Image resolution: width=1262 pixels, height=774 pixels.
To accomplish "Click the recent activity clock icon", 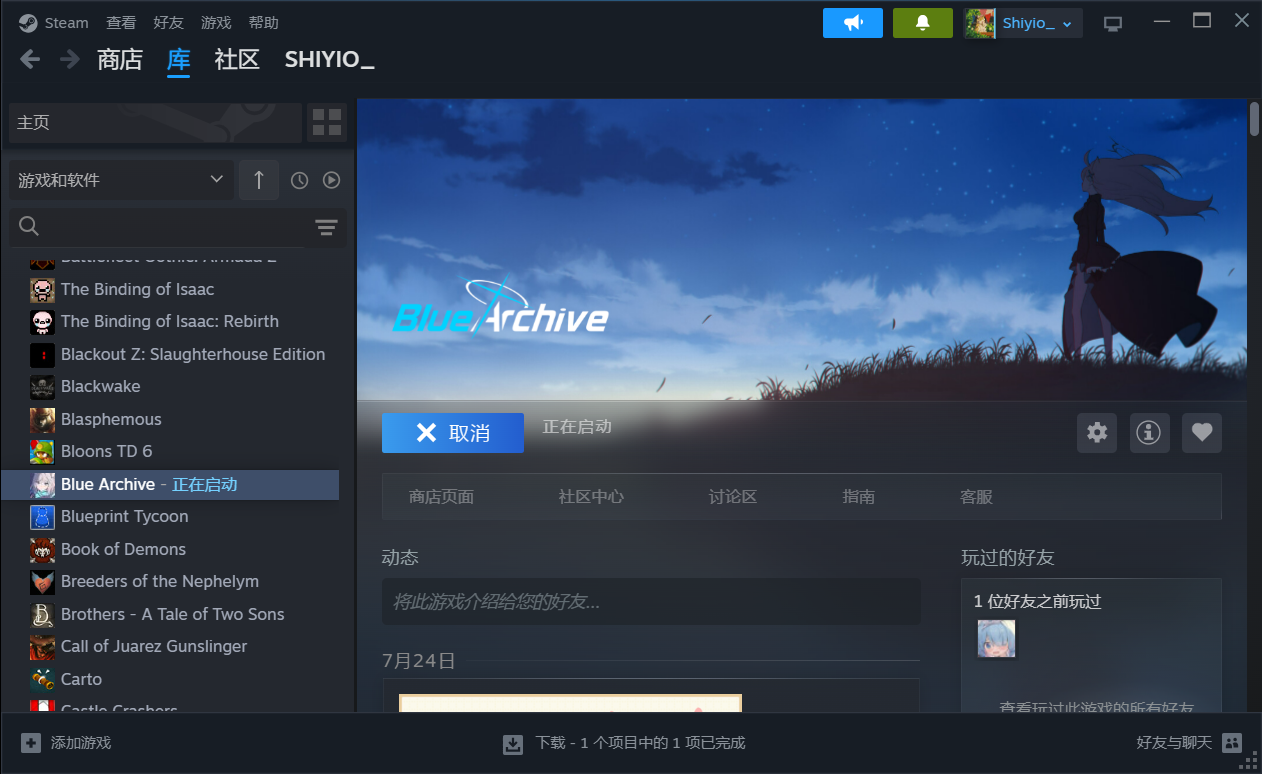I will (x=299, y=180).
